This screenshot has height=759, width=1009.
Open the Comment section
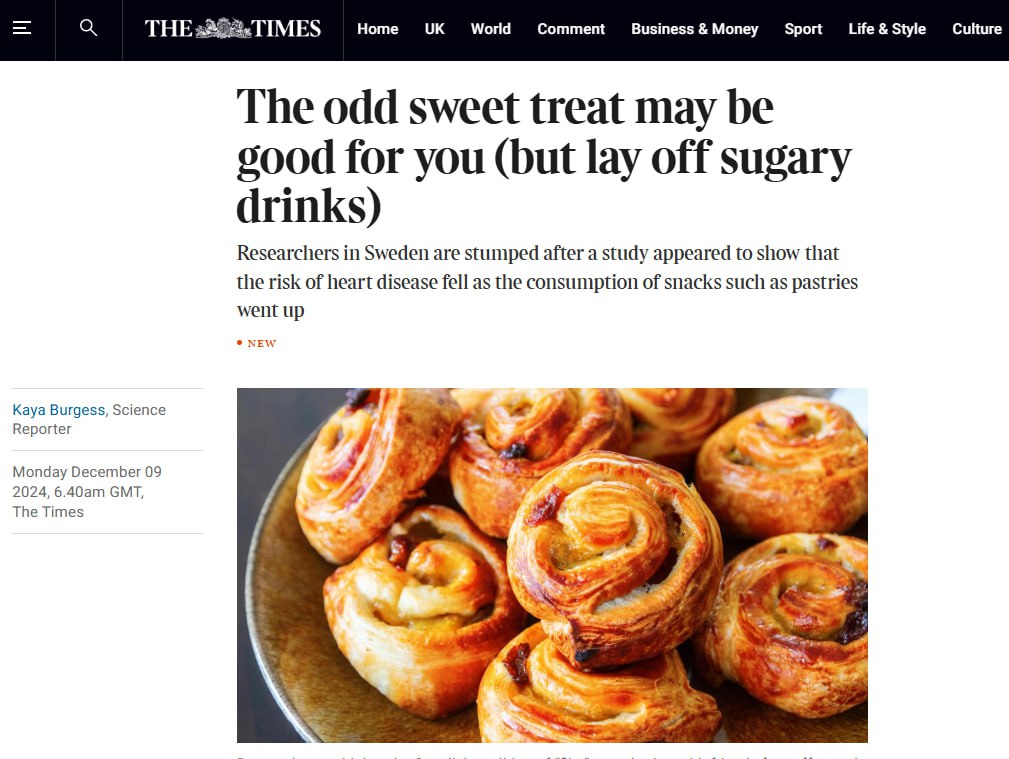tap(570, 29)
